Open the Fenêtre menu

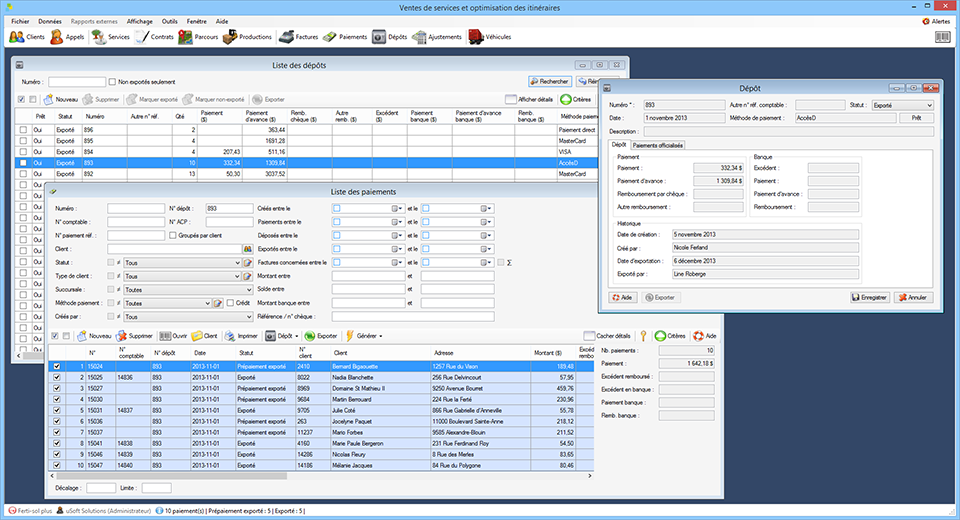click(x=197, y=21)
